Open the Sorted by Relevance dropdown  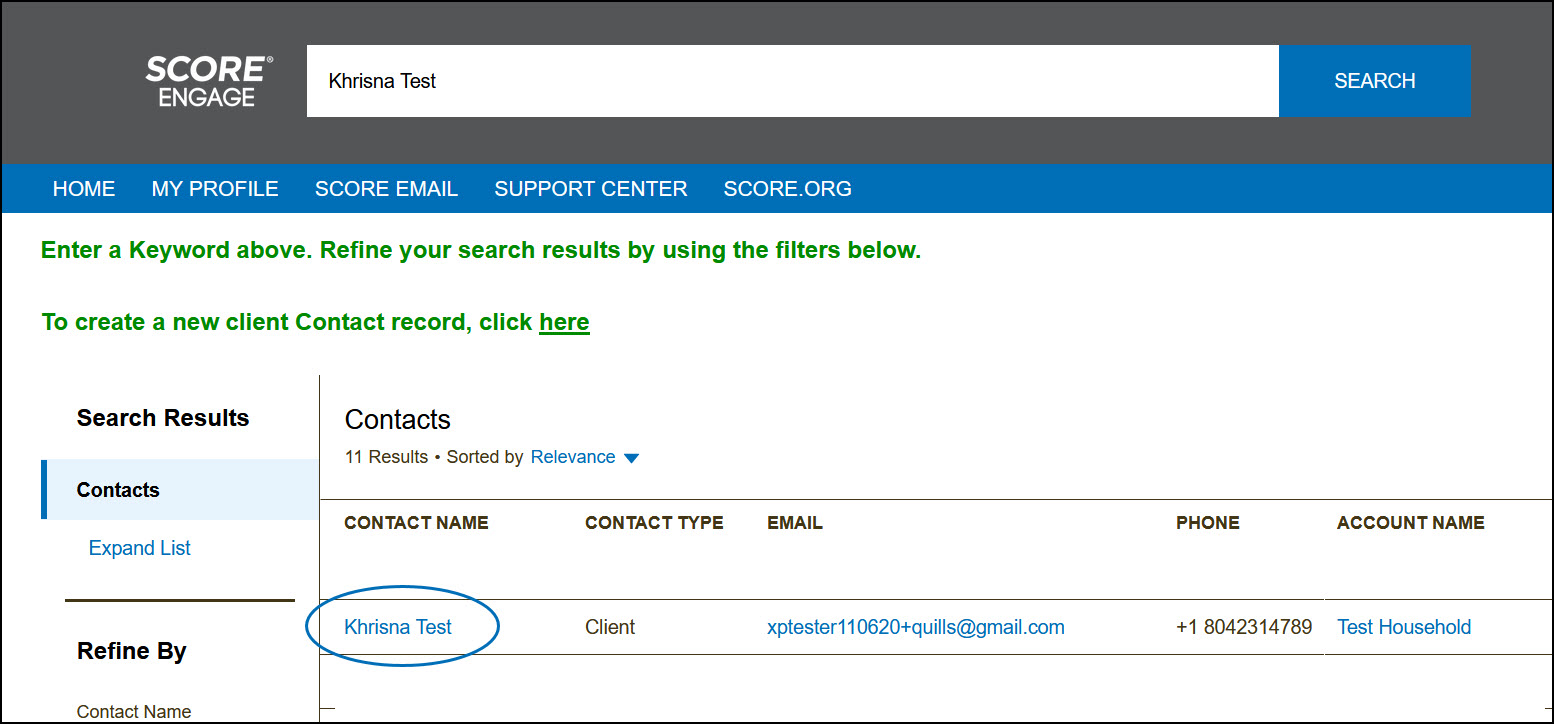[x=584, y=457]
